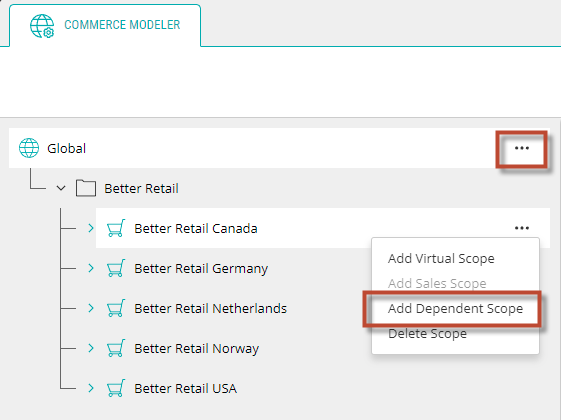Screen dimensions: 561x420
Task: Click the Global scope globe icon
Action: 29,148
